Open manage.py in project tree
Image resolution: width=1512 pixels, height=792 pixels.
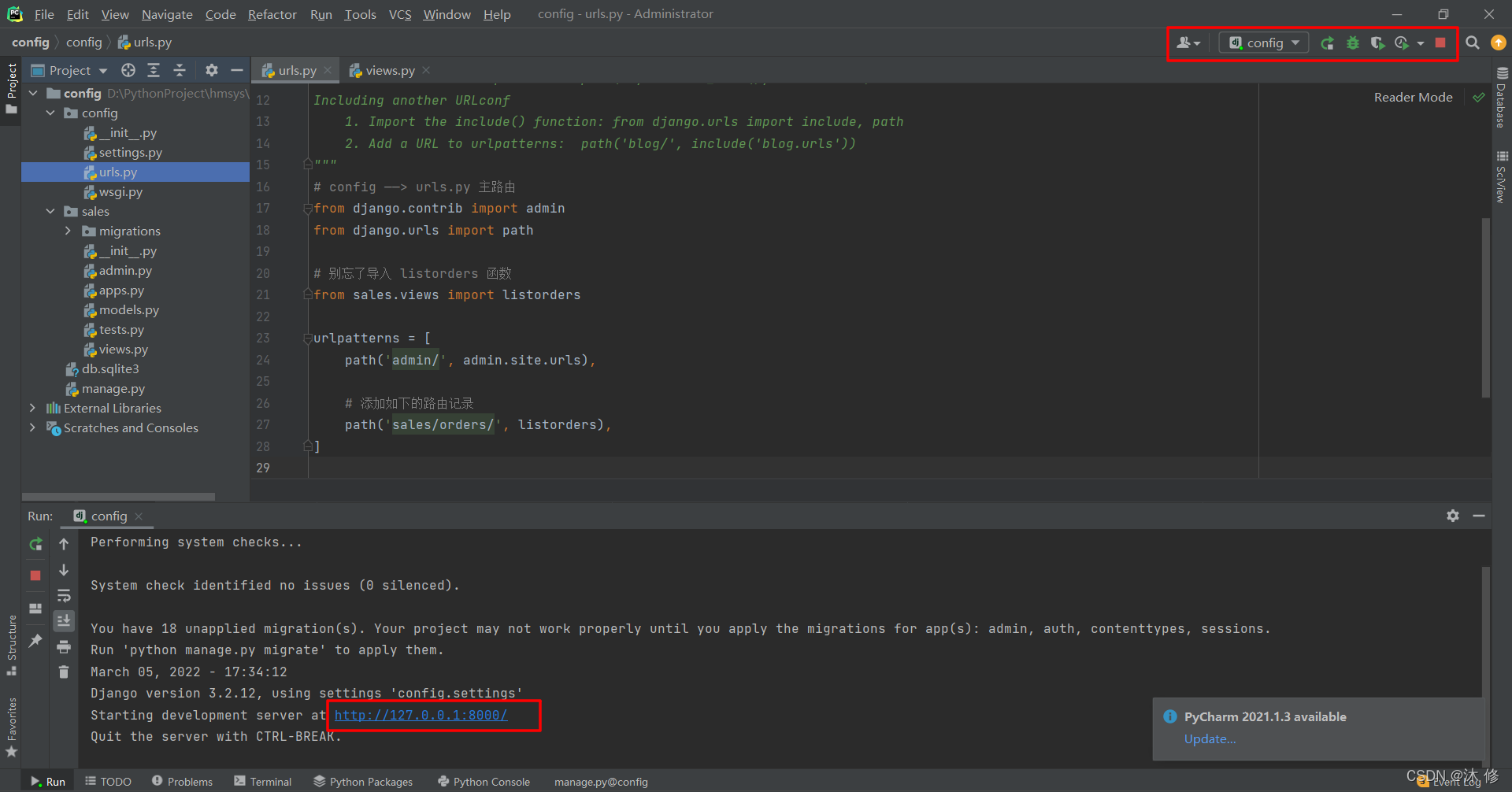tap(106, 389)
